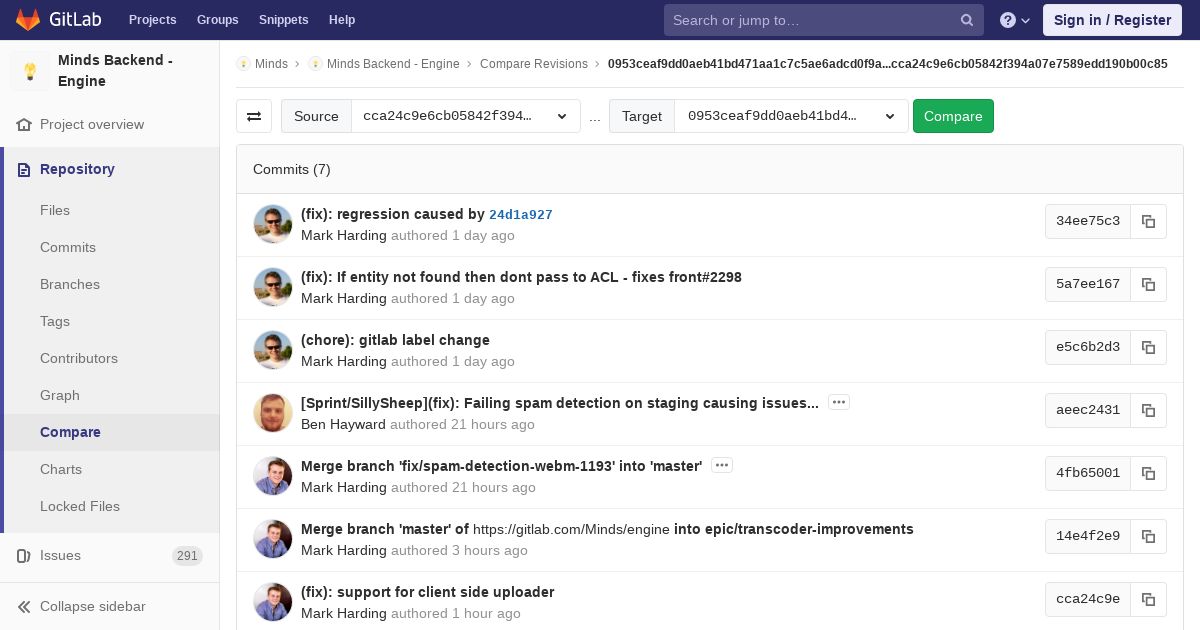This screenshot has width=1200, height=630.
Task: Click the collapse sidebar double-chevron icon
Action: click(x=24, y=607)
